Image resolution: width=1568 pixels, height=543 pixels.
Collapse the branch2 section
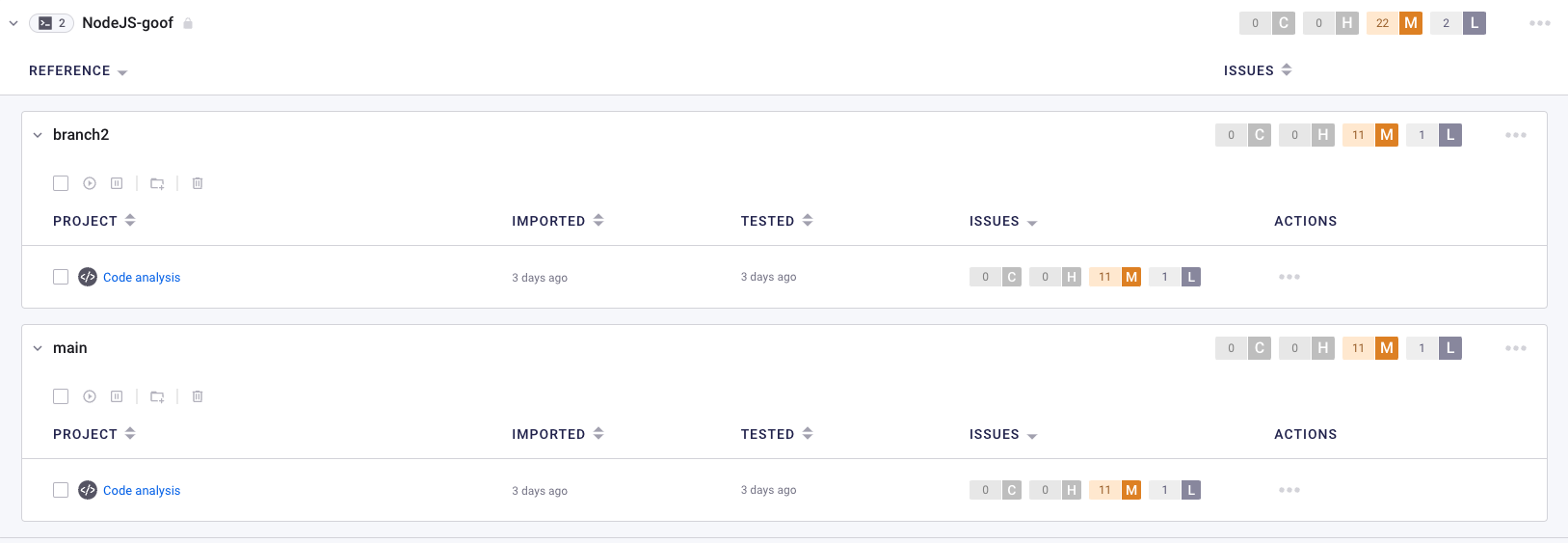[x=38, y=135]
